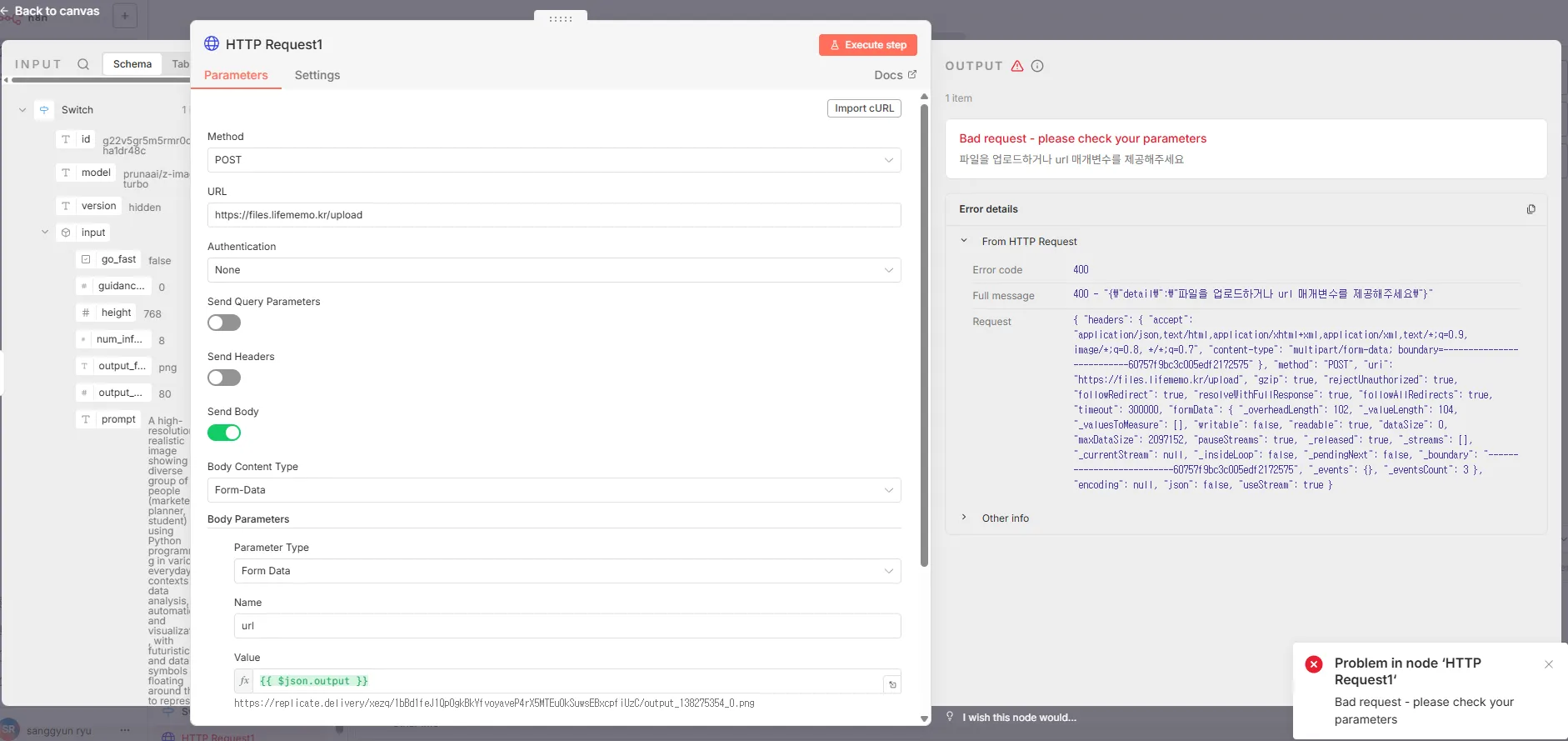Viewport: 1568px width, 741px height.
Task: Open expression editor icon at Value field end
Action: (892, 684)
